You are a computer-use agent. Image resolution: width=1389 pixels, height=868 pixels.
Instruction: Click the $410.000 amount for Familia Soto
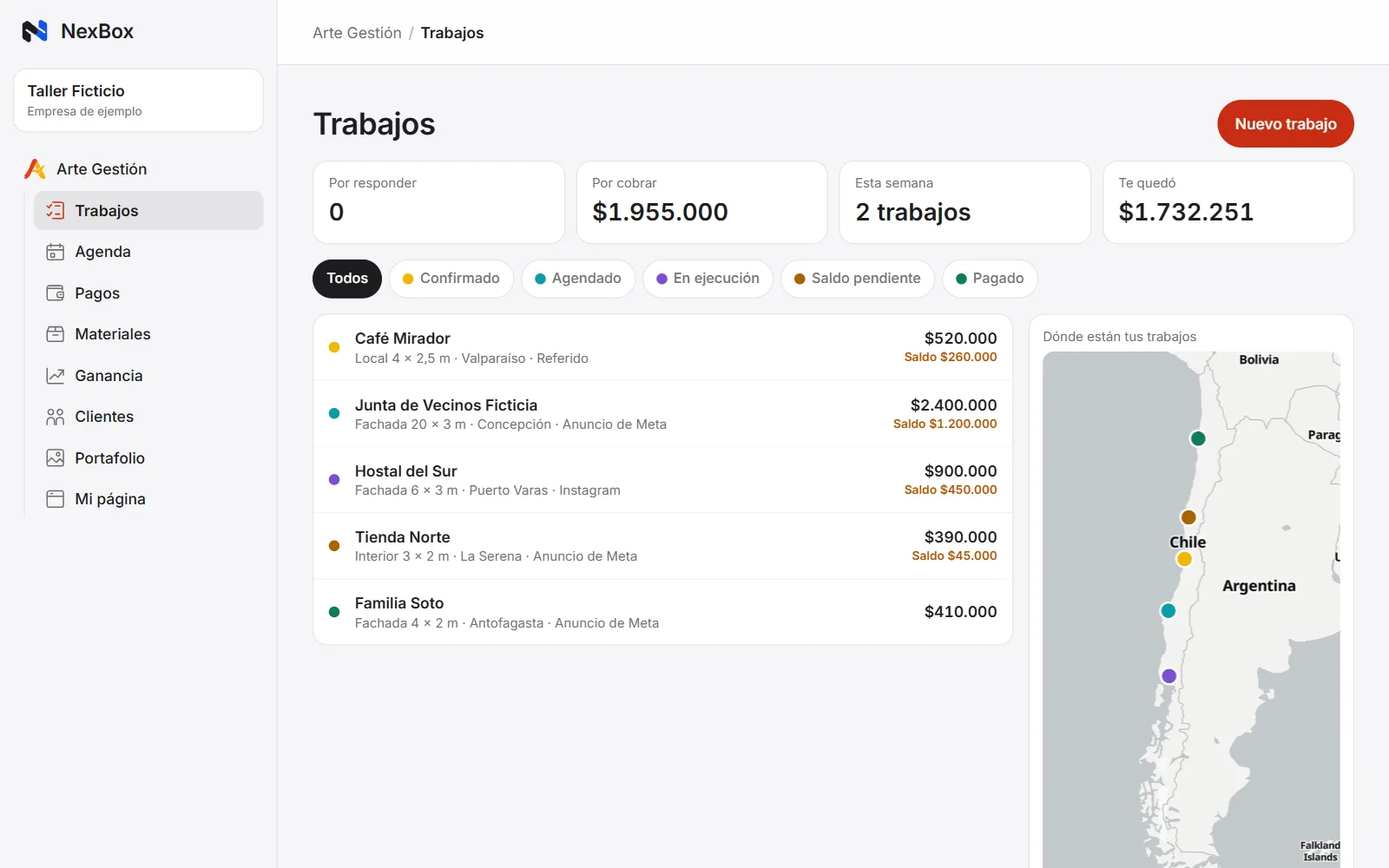coord(961,612)
